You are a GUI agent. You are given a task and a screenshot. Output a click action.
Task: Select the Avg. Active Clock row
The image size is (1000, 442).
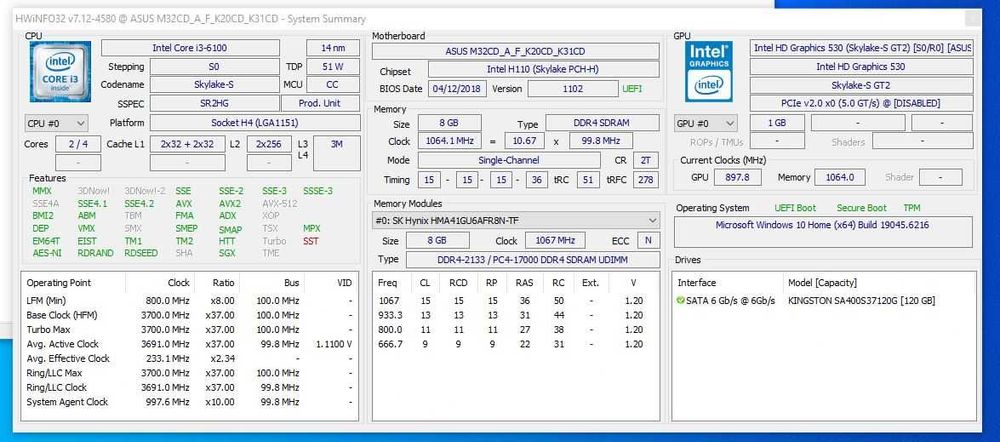click(x=189, y=344)
